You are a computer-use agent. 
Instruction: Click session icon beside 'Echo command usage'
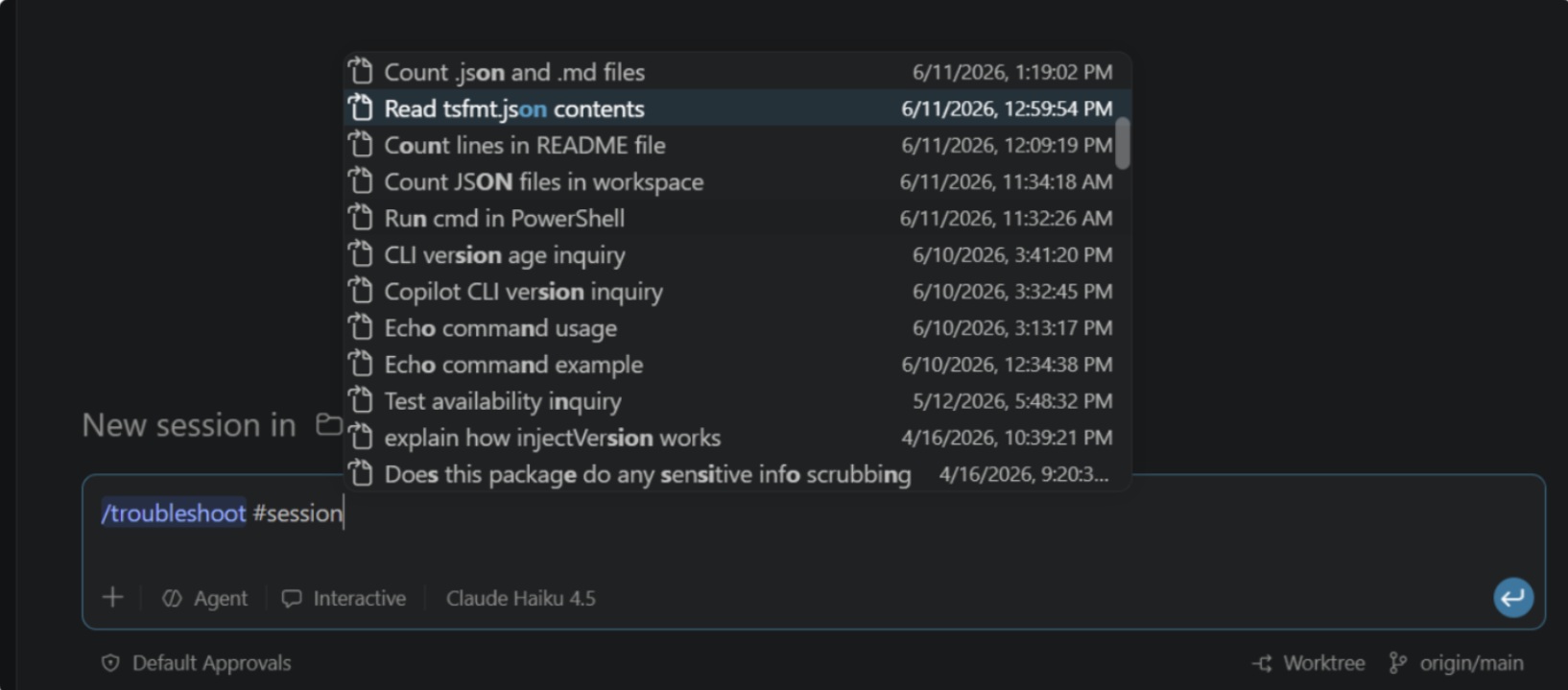click(360, 327)
